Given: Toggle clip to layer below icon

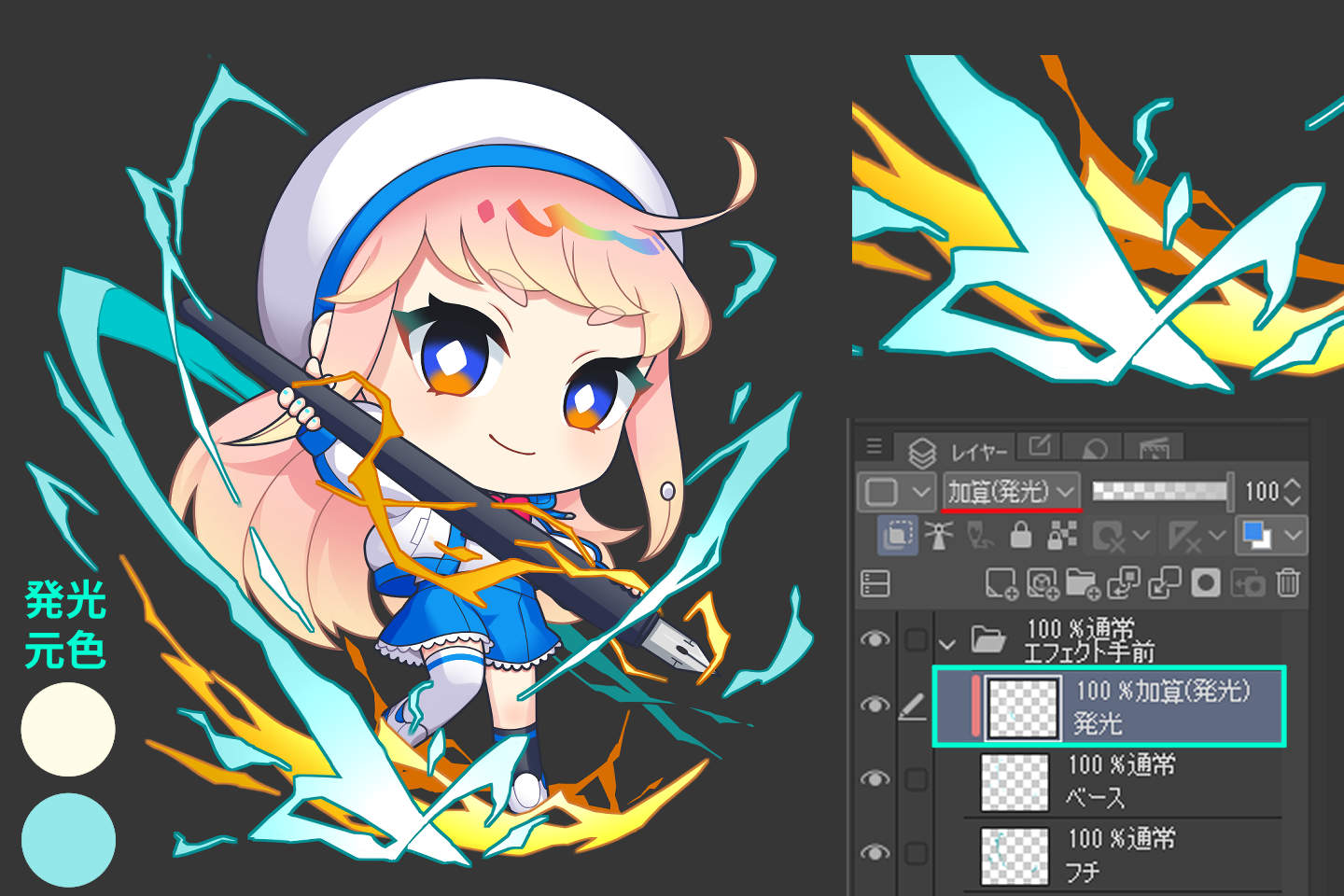Looking at the screenshot, I should point(897,536).
